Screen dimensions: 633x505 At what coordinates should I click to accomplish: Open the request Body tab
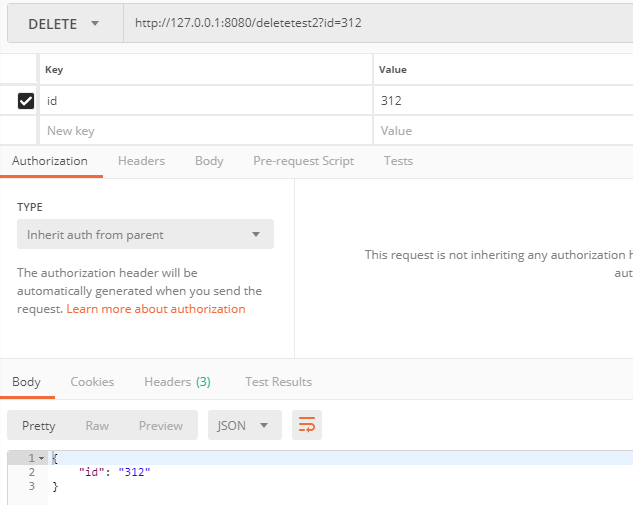(209, 161)
